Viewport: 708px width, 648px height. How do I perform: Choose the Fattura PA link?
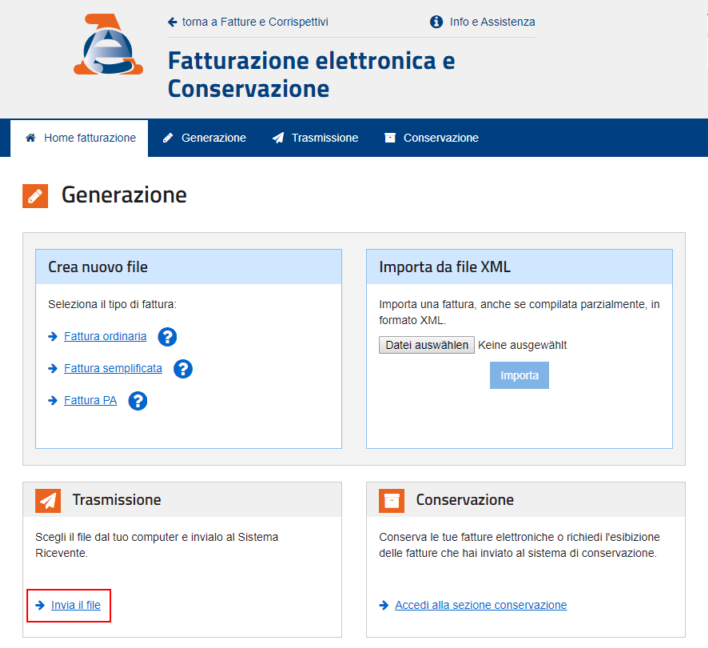click(x=90, y=401)
